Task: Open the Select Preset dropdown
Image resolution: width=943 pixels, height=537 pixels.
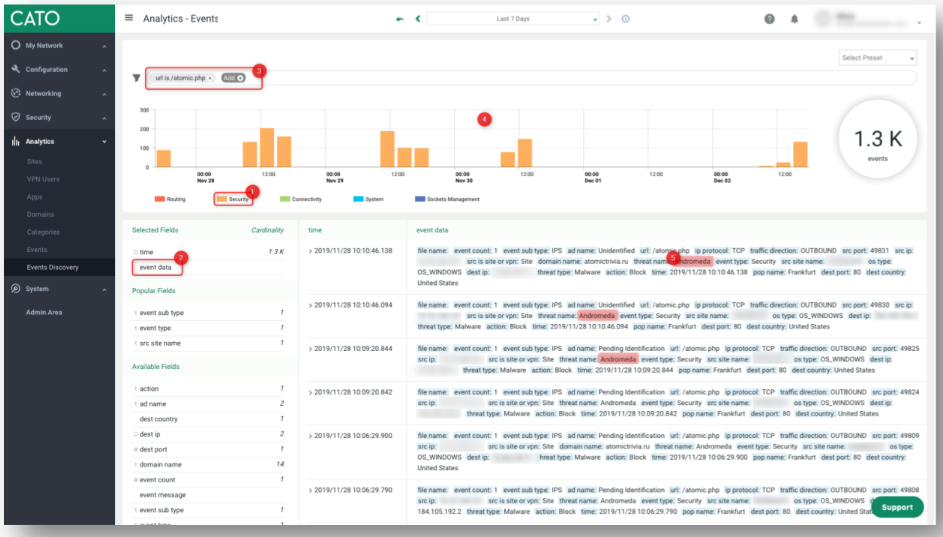Action: pos(877,58)
